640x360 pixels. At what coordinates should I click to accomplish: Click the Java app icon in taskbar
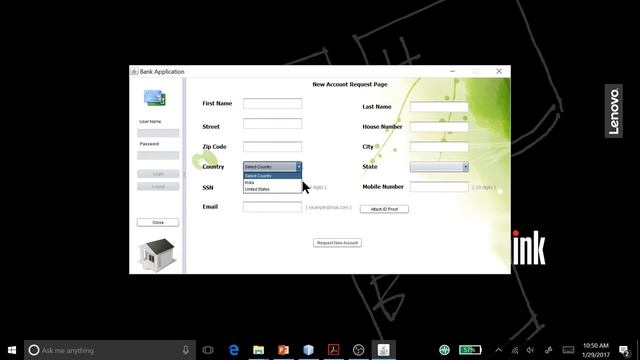383,350
